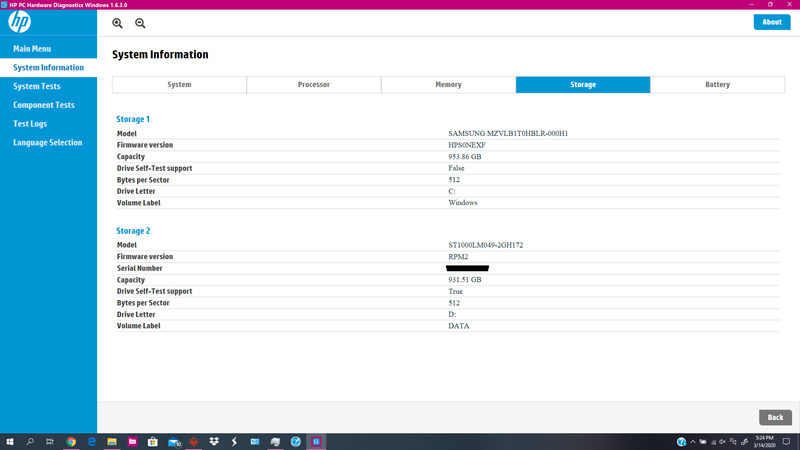Click the HP logo in sidebar

[x=19, y=21]
